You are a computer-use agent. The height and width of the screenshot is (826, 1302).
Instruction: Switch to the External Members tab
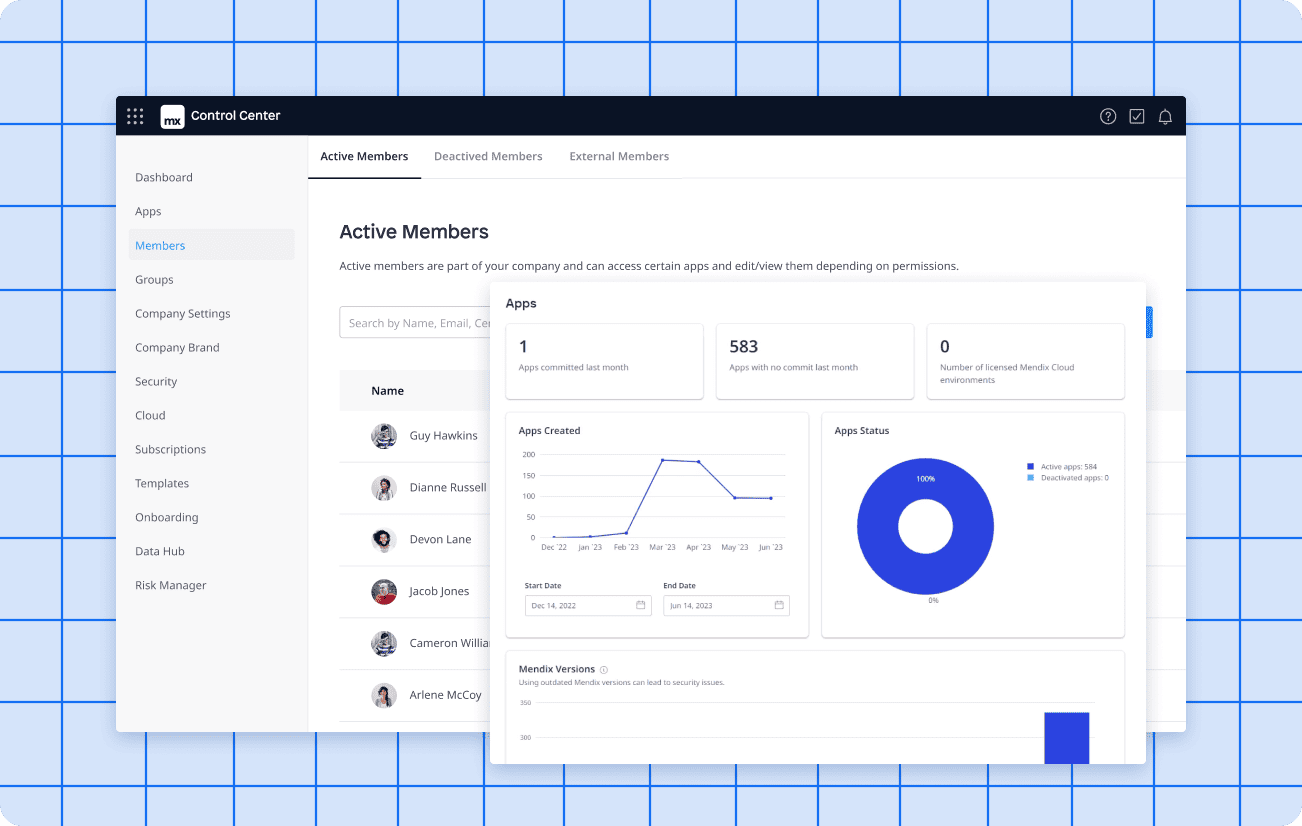click(619, 157)
